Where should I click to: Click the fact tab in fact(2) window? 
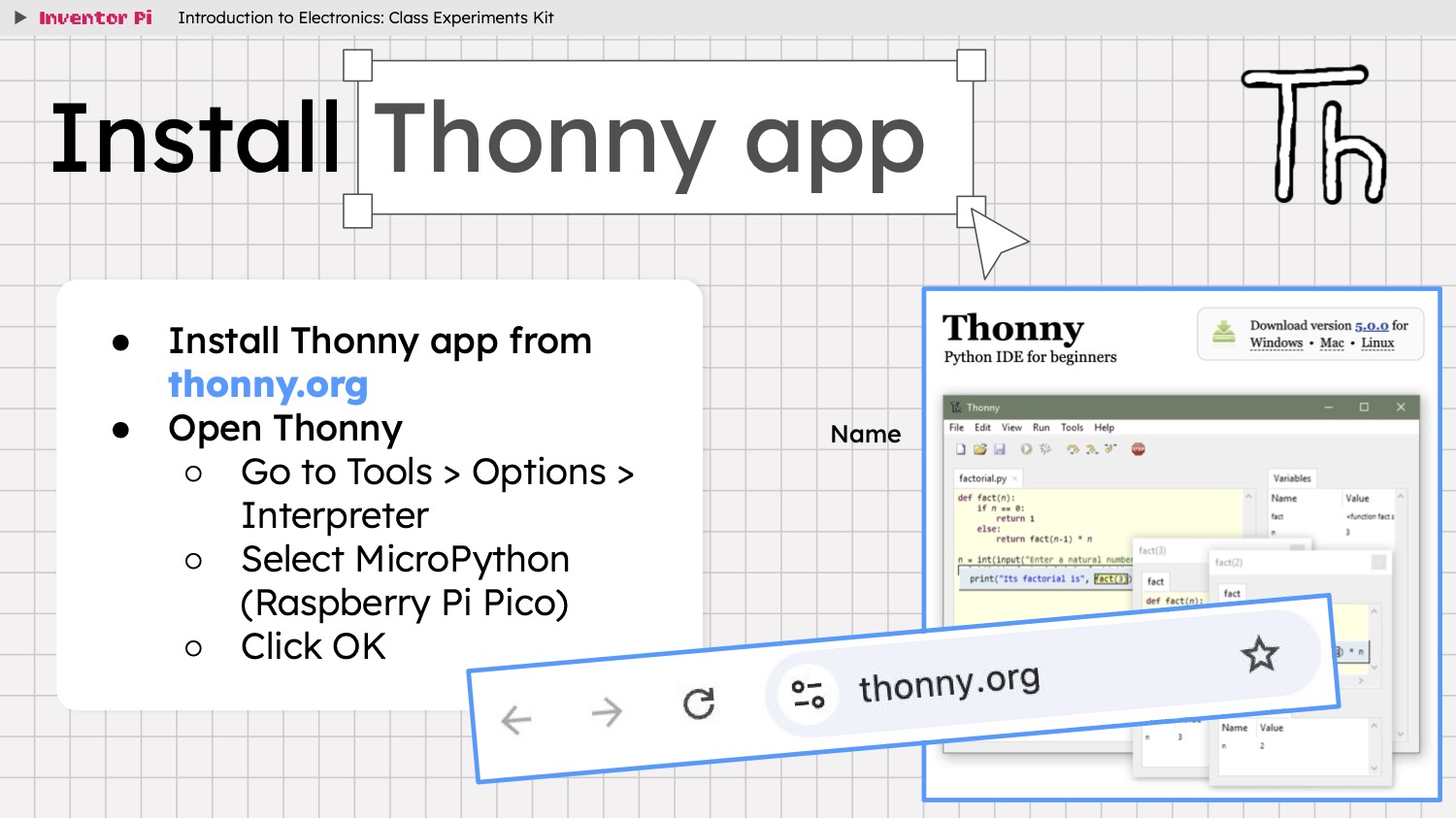click(x=1232, y=593)
